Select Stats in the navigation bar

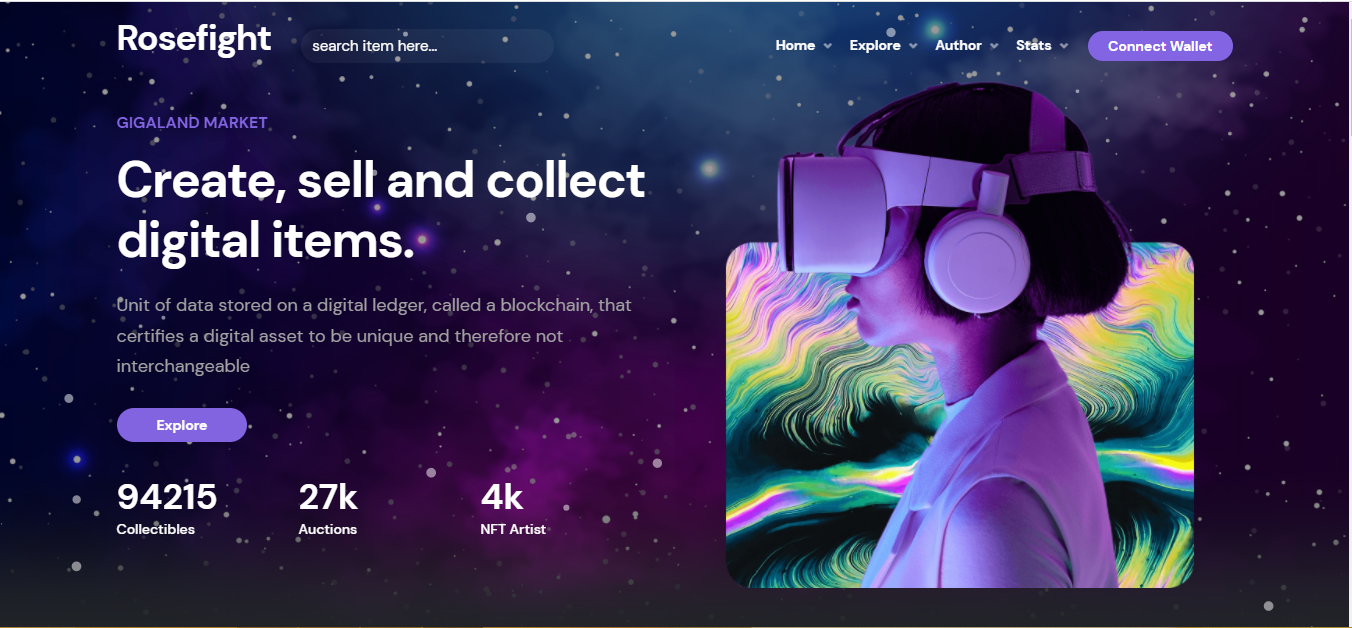1033,45
